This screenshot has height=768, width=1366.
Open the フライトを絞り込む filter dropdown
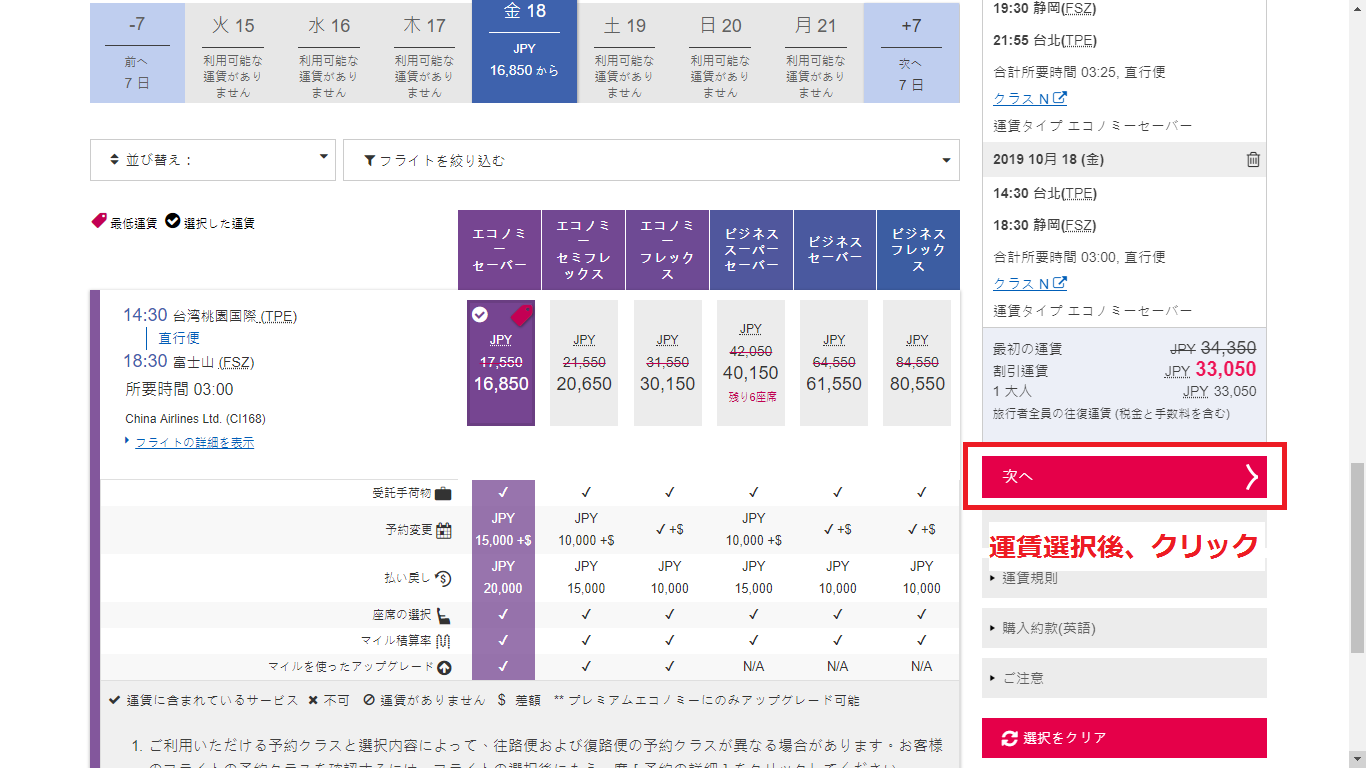point(651,160)
